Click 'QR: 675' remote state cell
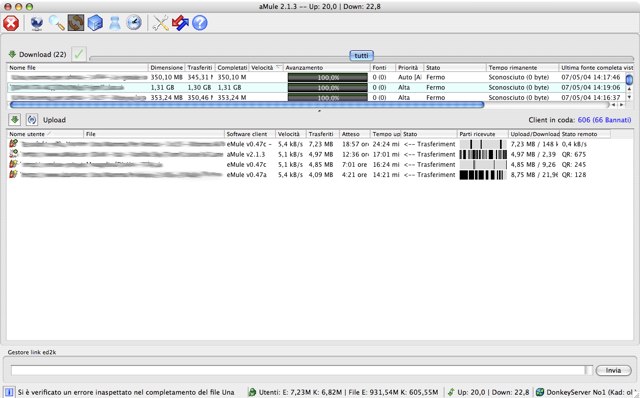Image resolution: width=640 pixels, height=398 pixels. [573, 154]
